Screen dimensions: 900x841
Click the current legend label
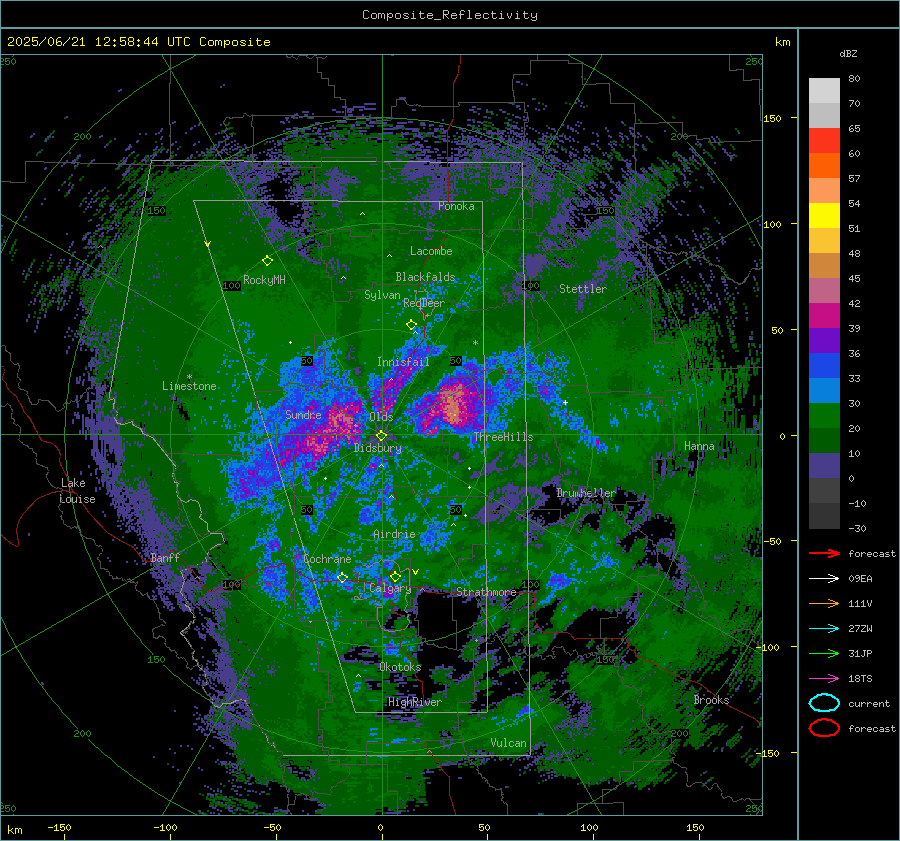tap(869, 703)
